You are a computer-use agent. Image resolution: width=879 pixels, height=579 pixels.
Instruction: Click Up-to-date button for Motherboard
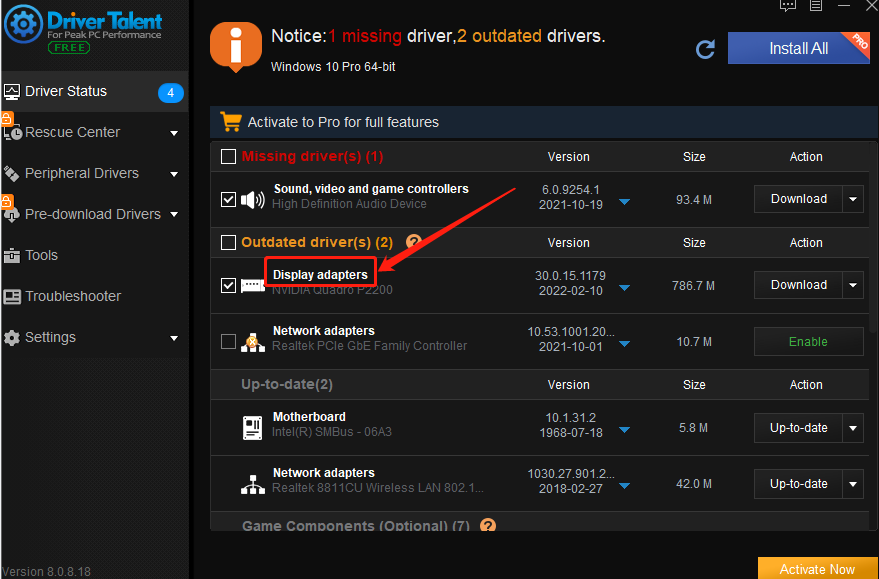coord(798,428)
